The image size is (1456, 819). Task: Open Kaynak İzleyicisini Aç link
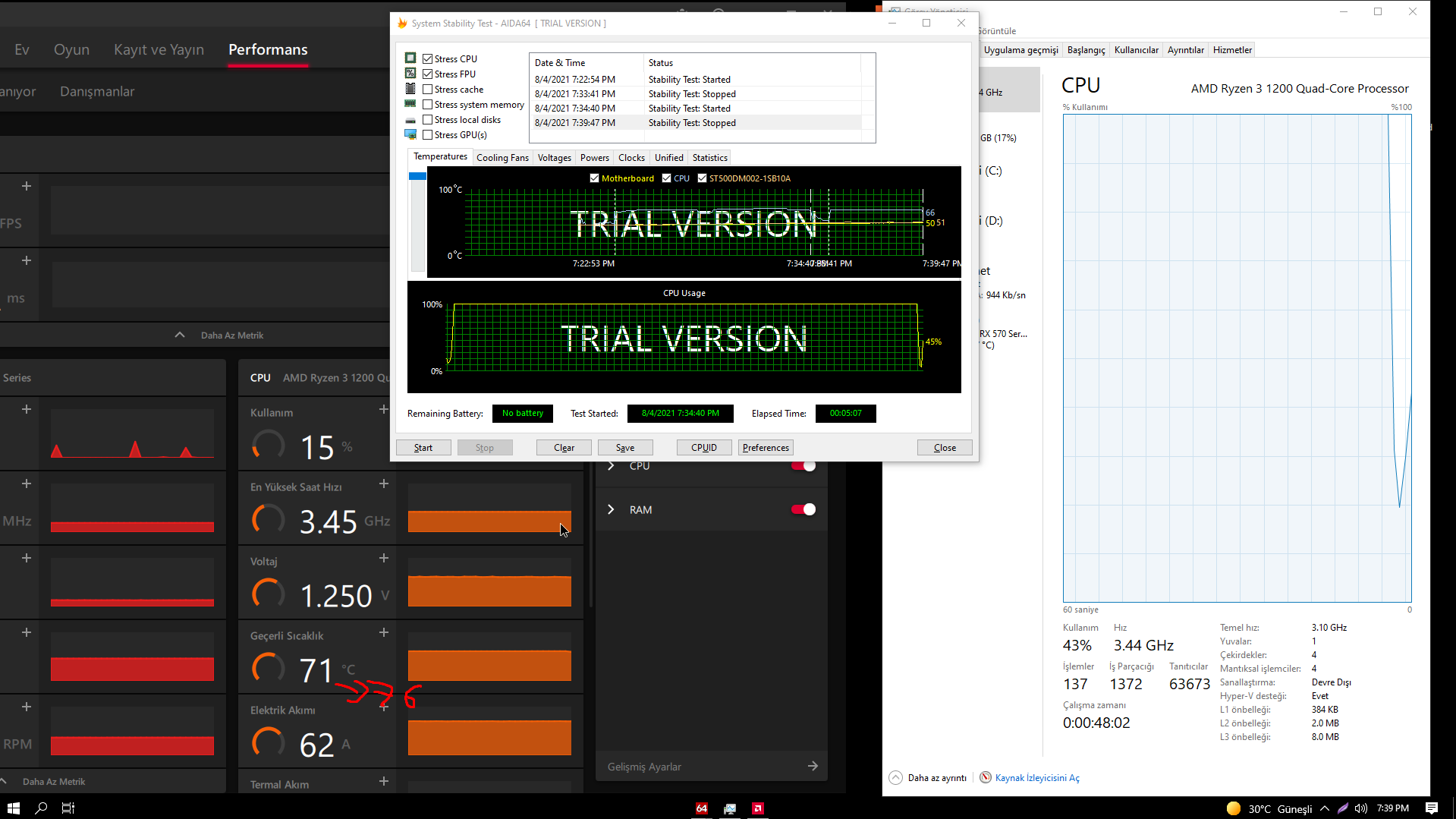(1036, 778)
